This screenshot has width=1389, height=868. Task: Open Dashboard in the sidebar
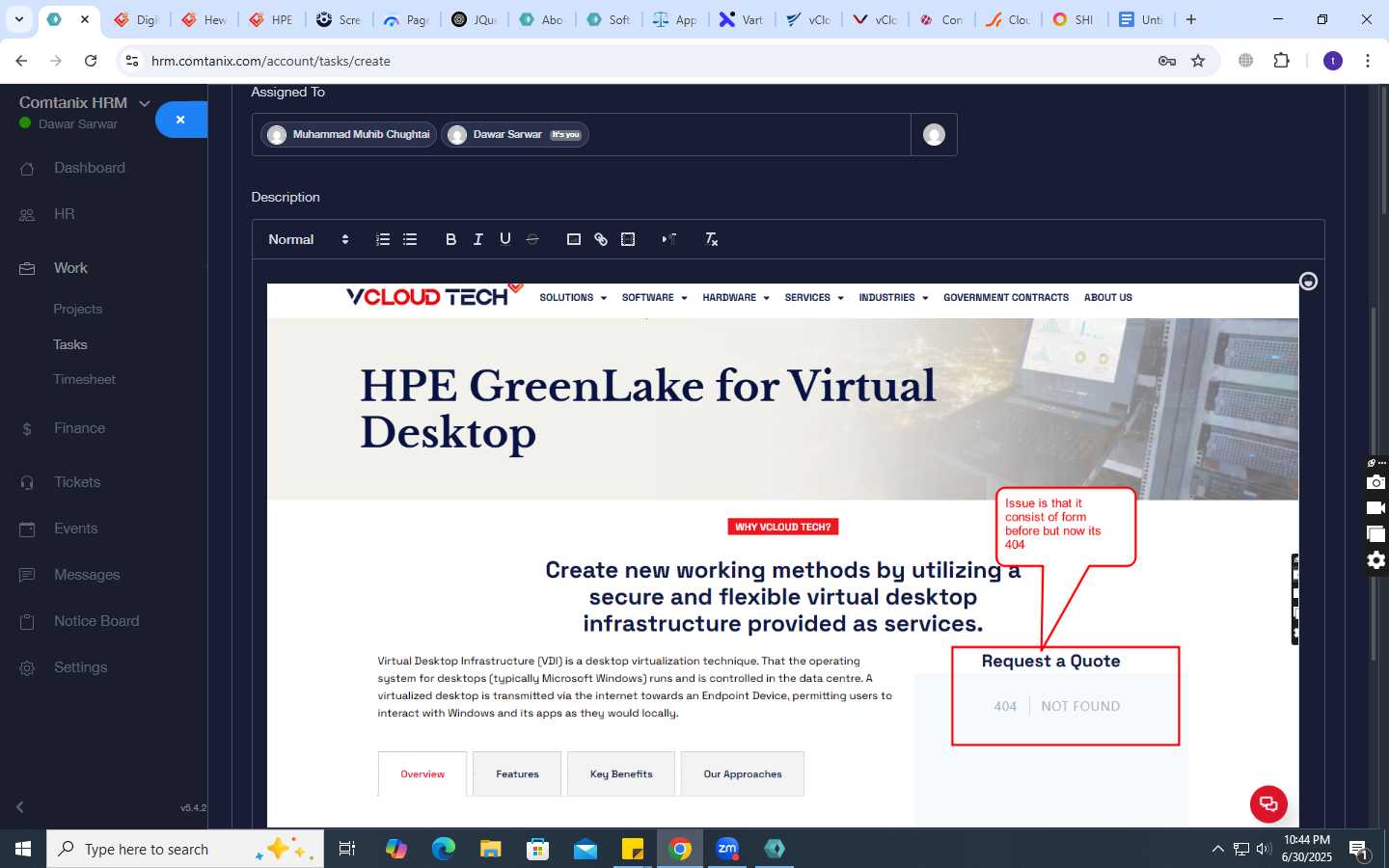pos(90,168)
